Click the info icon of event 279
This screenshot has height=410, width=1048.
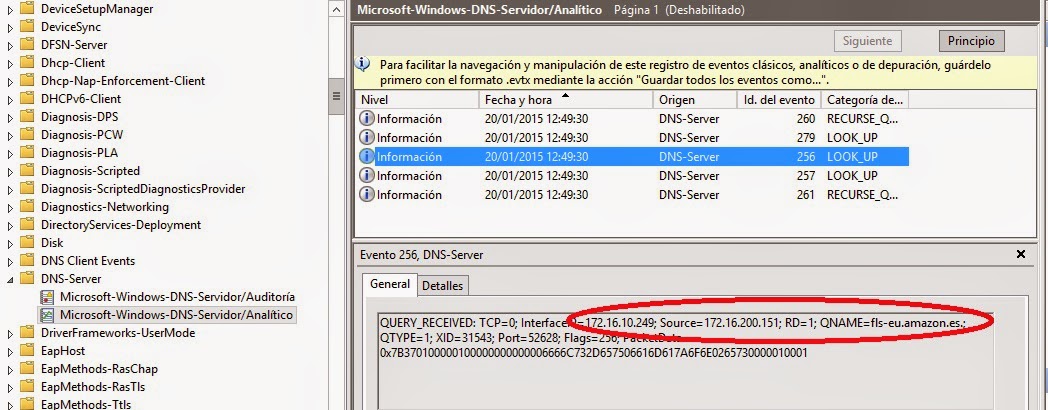[x=367, y=138]
